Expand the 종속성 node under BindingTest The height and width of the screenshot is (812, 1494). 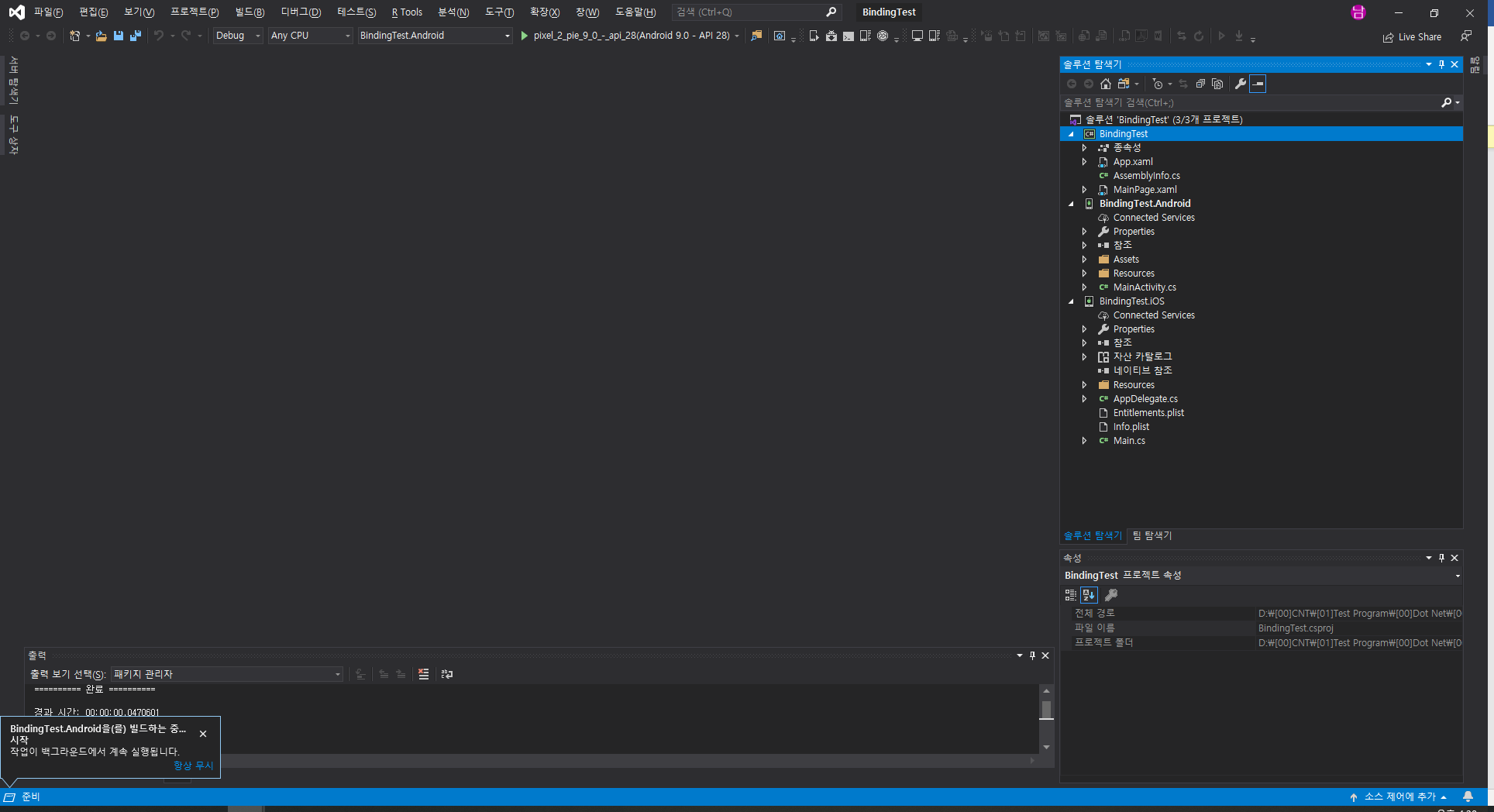[x=1085, y=148]
